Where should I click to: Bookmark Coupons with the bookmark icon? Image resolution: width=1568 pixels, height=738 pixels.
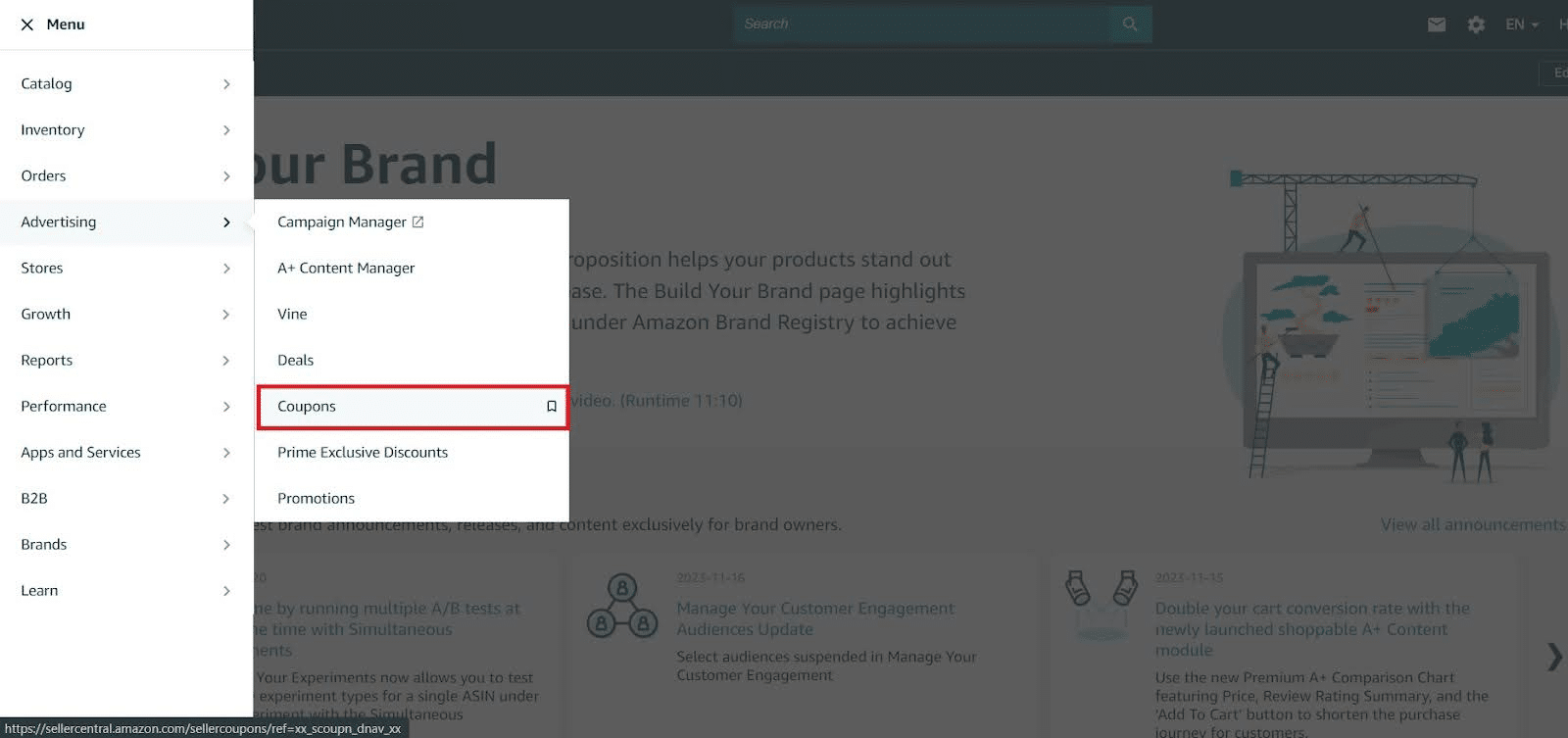tap(552, 407)
